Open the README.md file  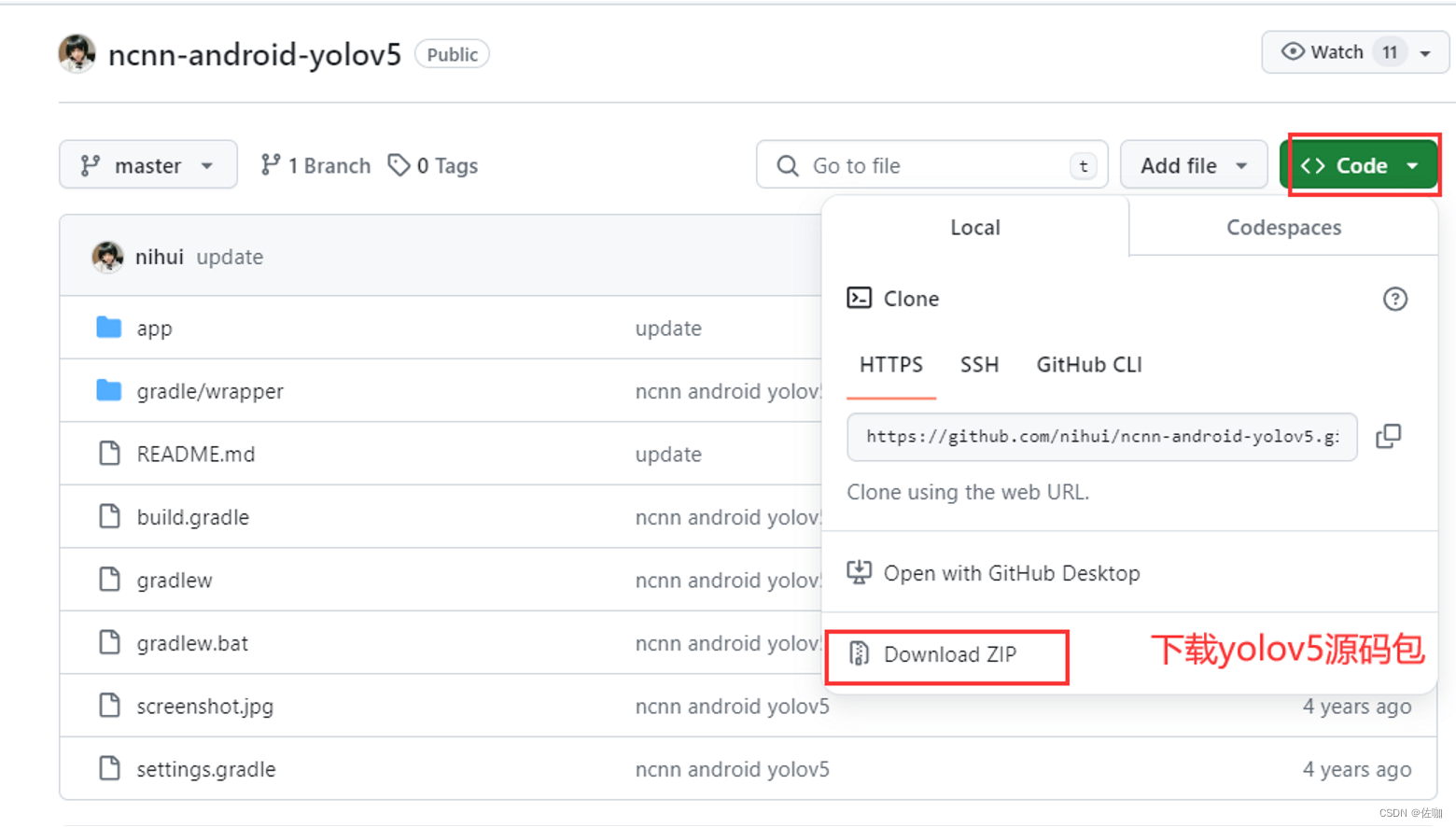(195, 455)
